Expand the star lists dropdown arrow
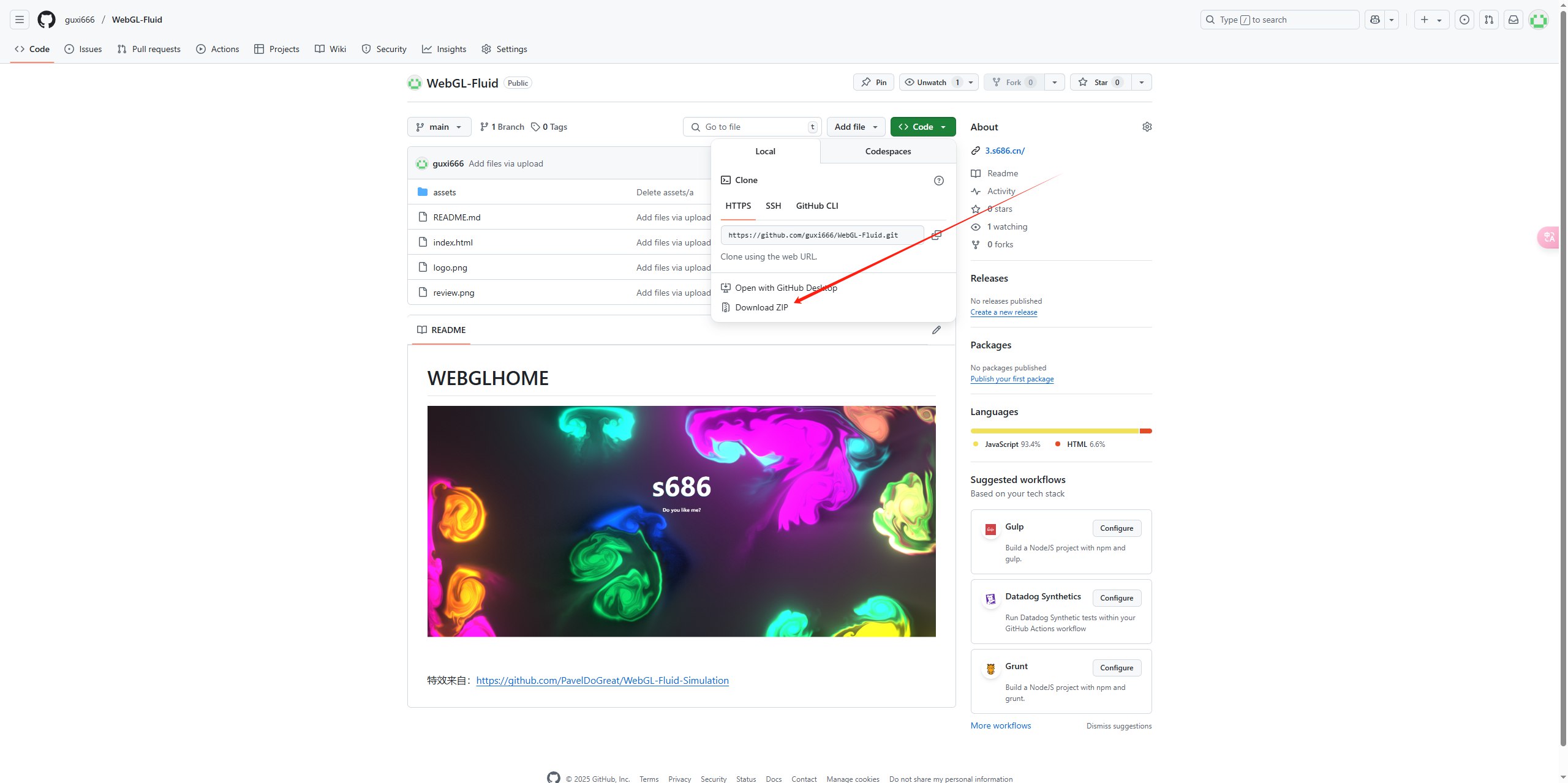Image resolution: width=1568 pixels, height=783 pixels. click(x=1141, y=83)
